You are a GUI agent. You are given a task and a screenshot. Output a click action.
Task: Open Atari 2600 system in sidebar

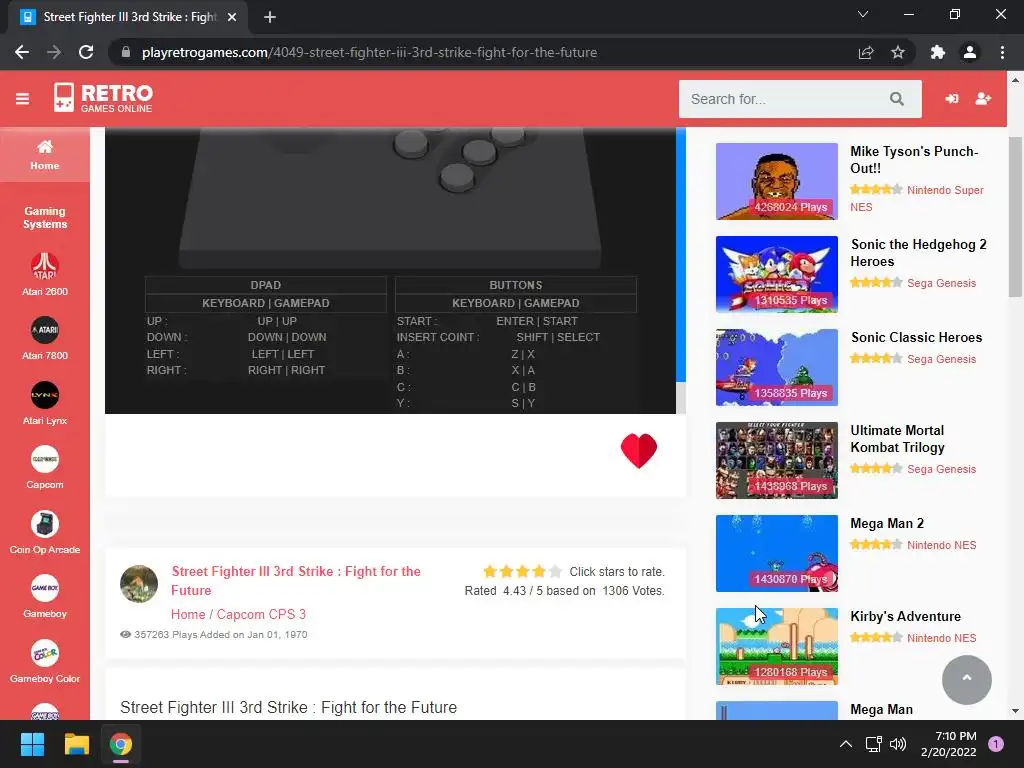coord(44,274)
